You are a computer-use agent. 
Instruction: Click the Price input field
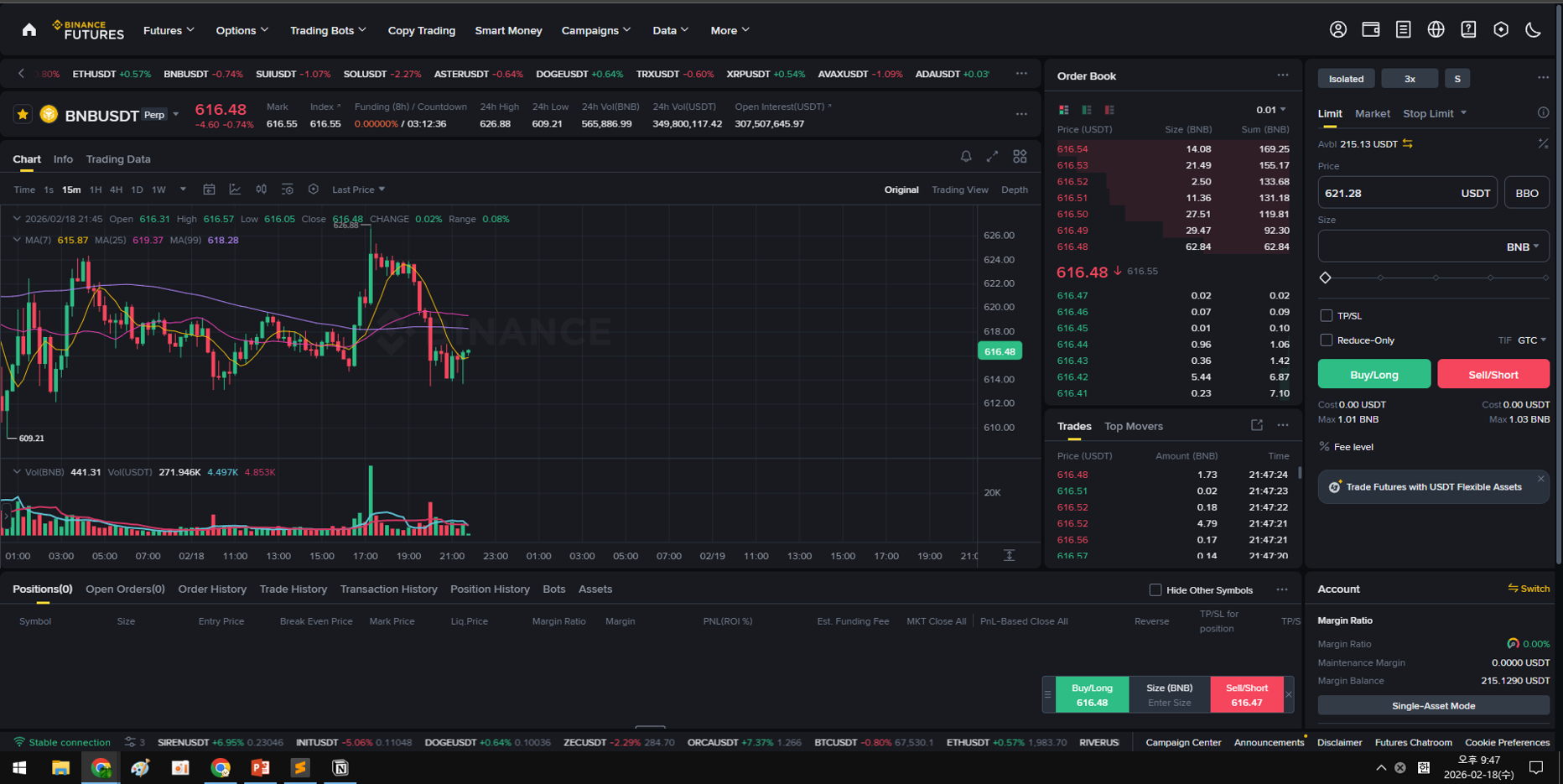[x=1408, y=193]
